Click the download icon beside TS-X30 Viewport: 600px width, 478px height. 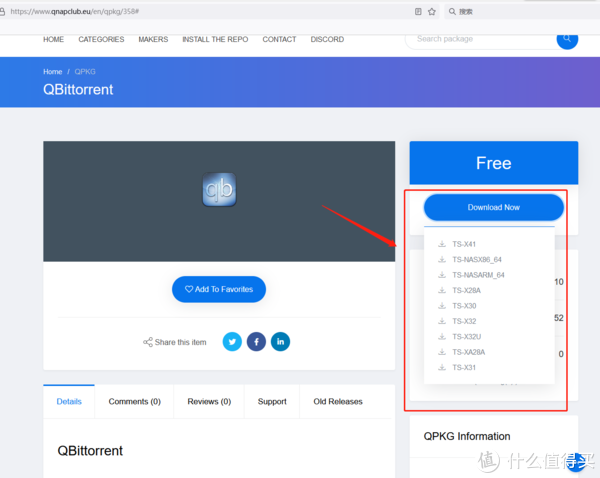pyautogui.click(x=442, y=305)
